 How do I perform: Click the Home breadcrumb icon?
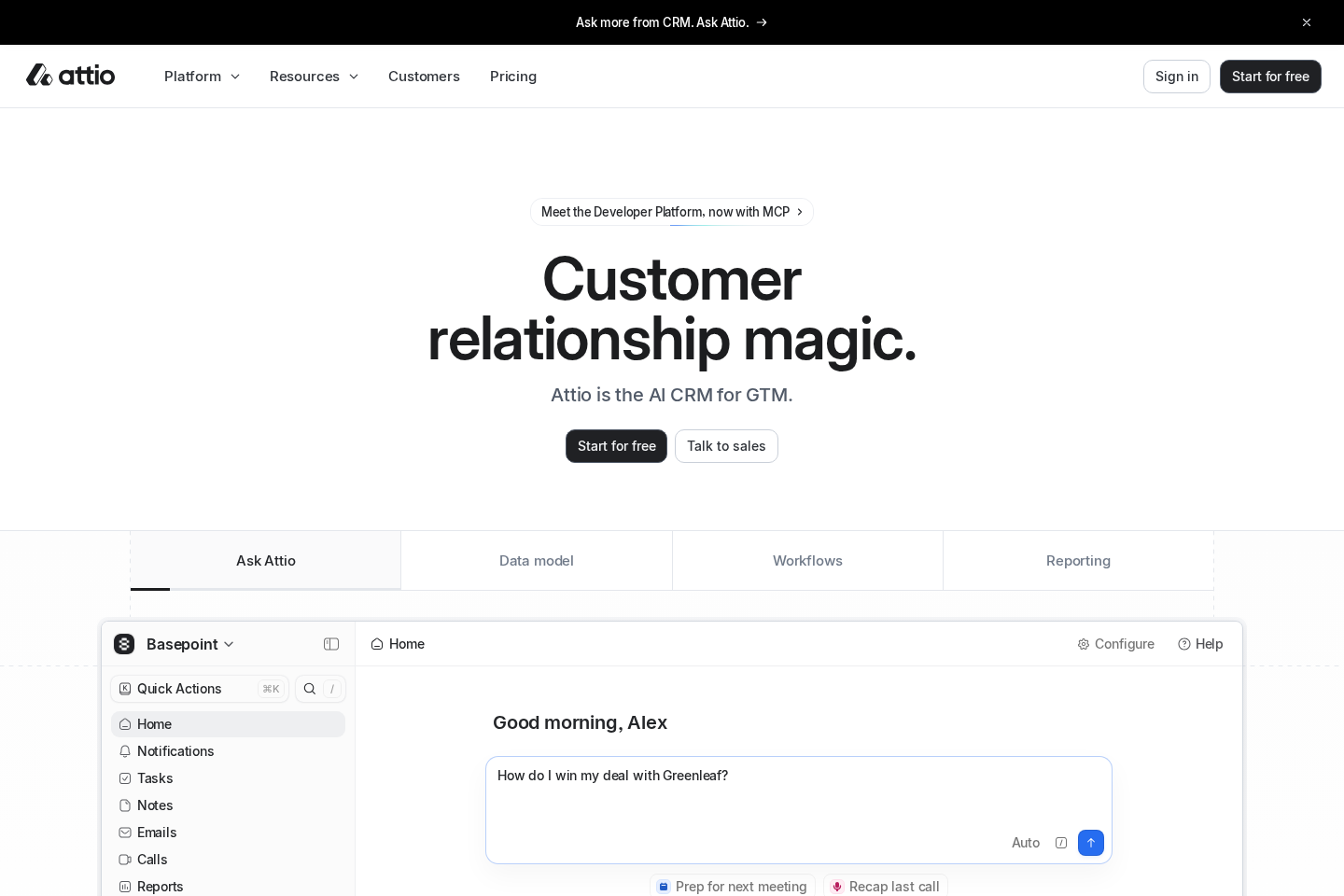pos(377,644)
